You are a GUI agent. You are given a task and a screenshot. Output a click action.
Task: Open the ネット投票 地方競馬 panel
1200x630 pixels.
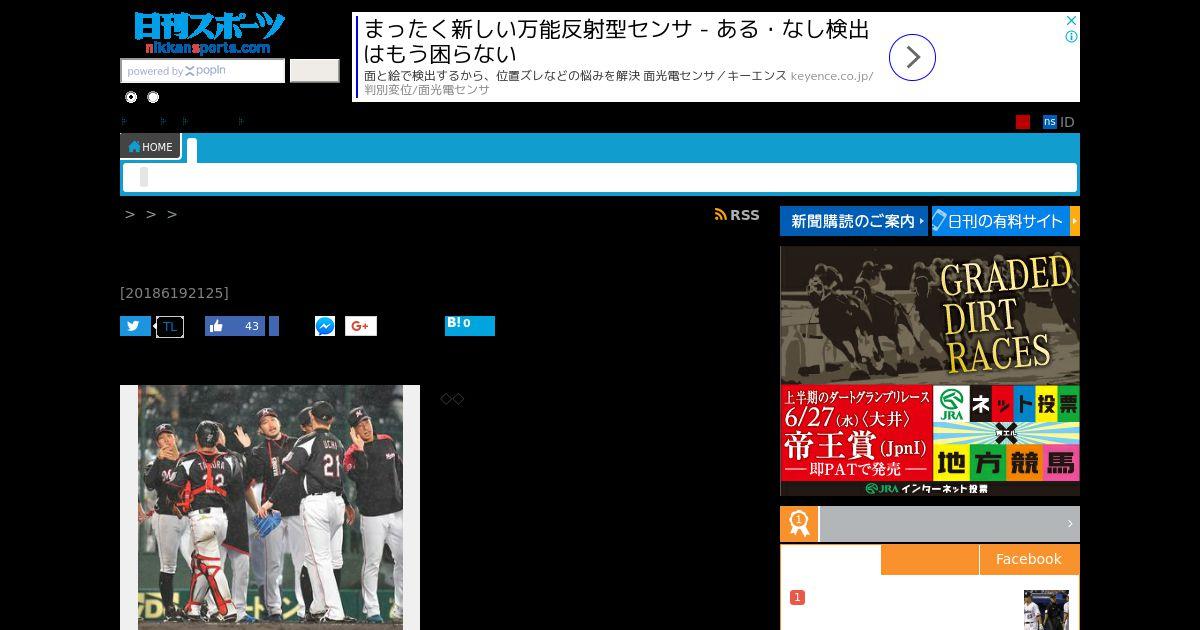tap(1006, 433)
